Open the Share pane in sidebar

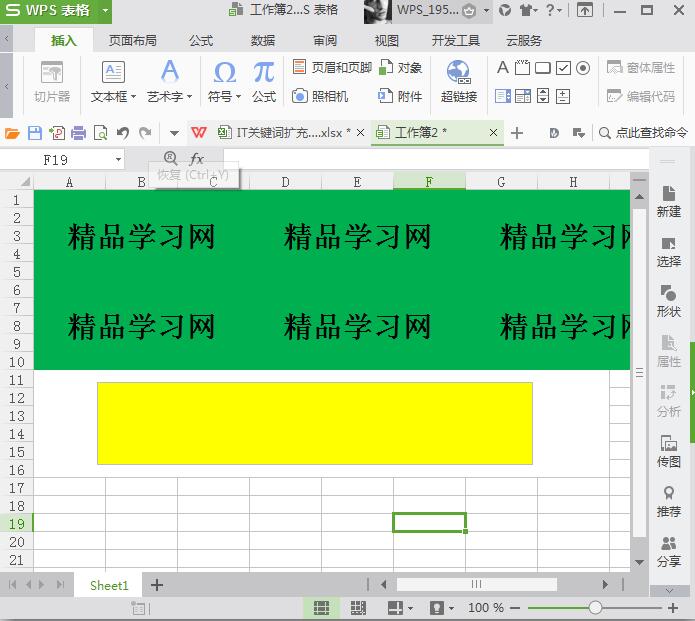click(x=669, y=551)
